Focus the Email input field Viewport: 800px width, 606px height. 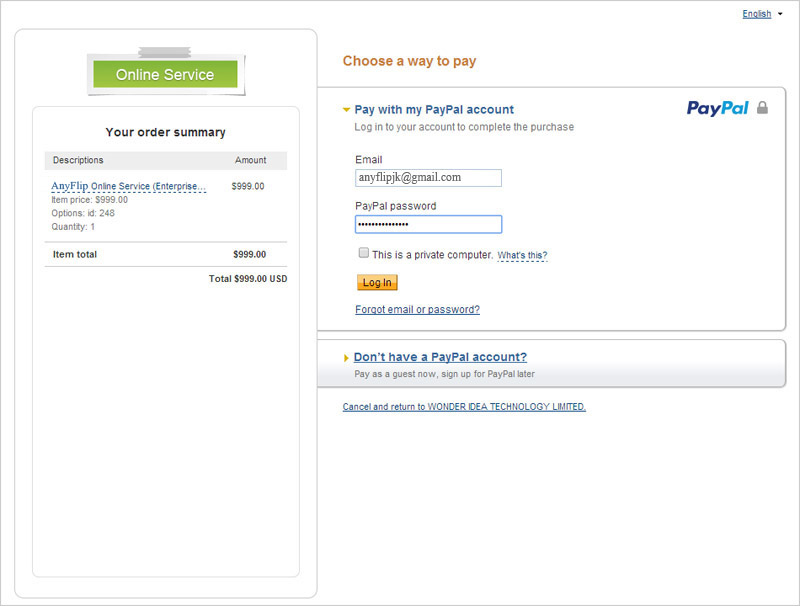coord(428,178)
